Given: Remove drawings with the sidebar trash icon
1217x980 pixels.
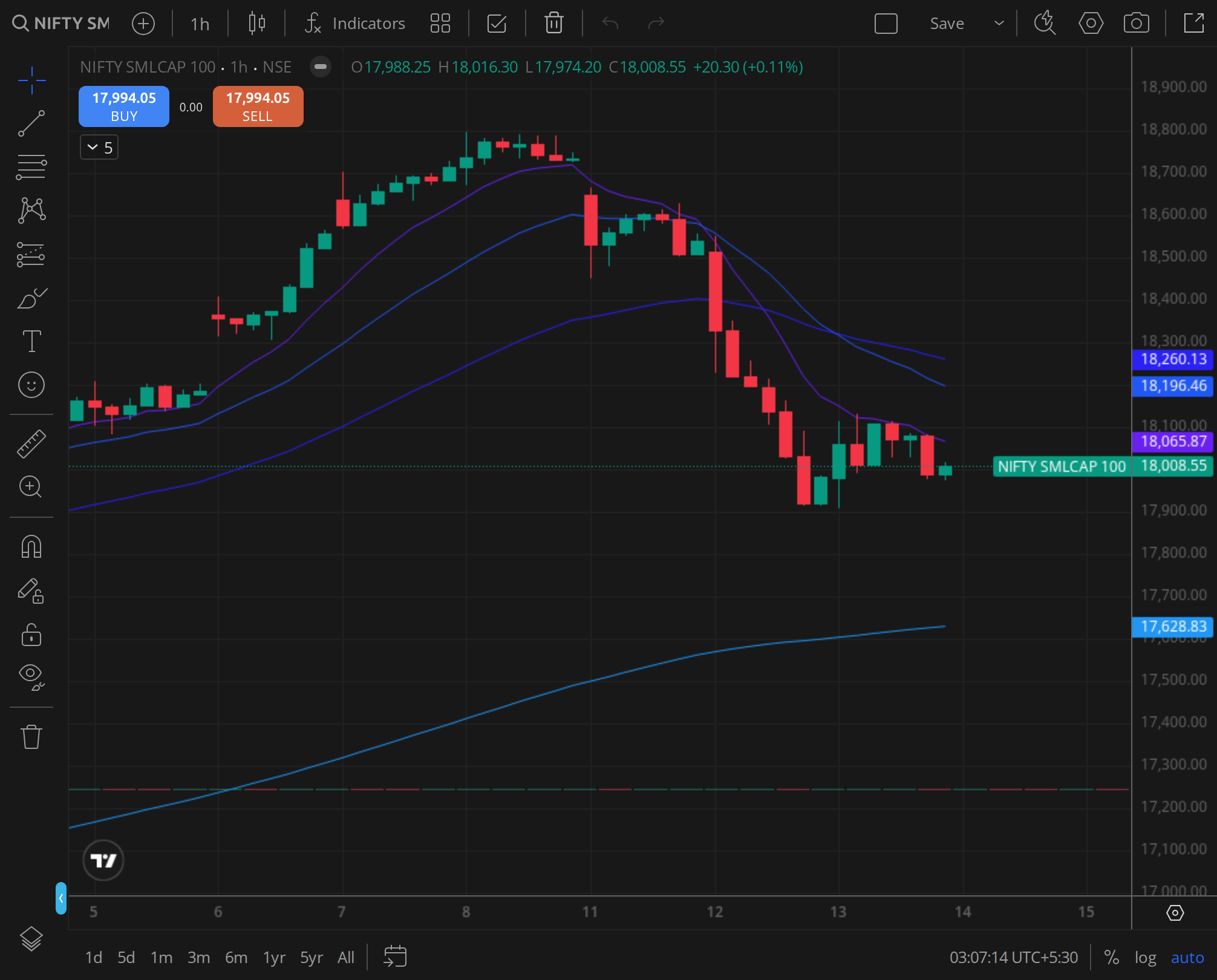Looking at the screenshot, I should tap(31, 737).
